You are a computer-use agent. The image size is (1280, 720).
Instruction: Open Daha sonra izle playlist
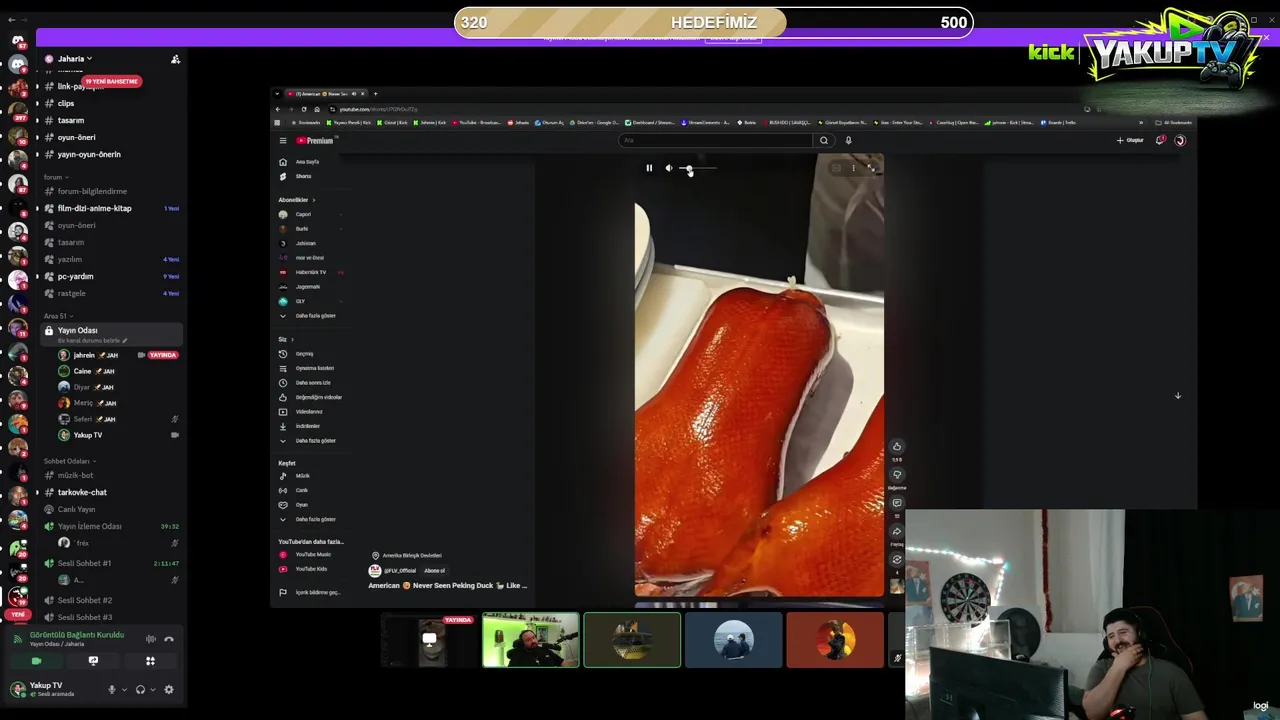[312, 383]
